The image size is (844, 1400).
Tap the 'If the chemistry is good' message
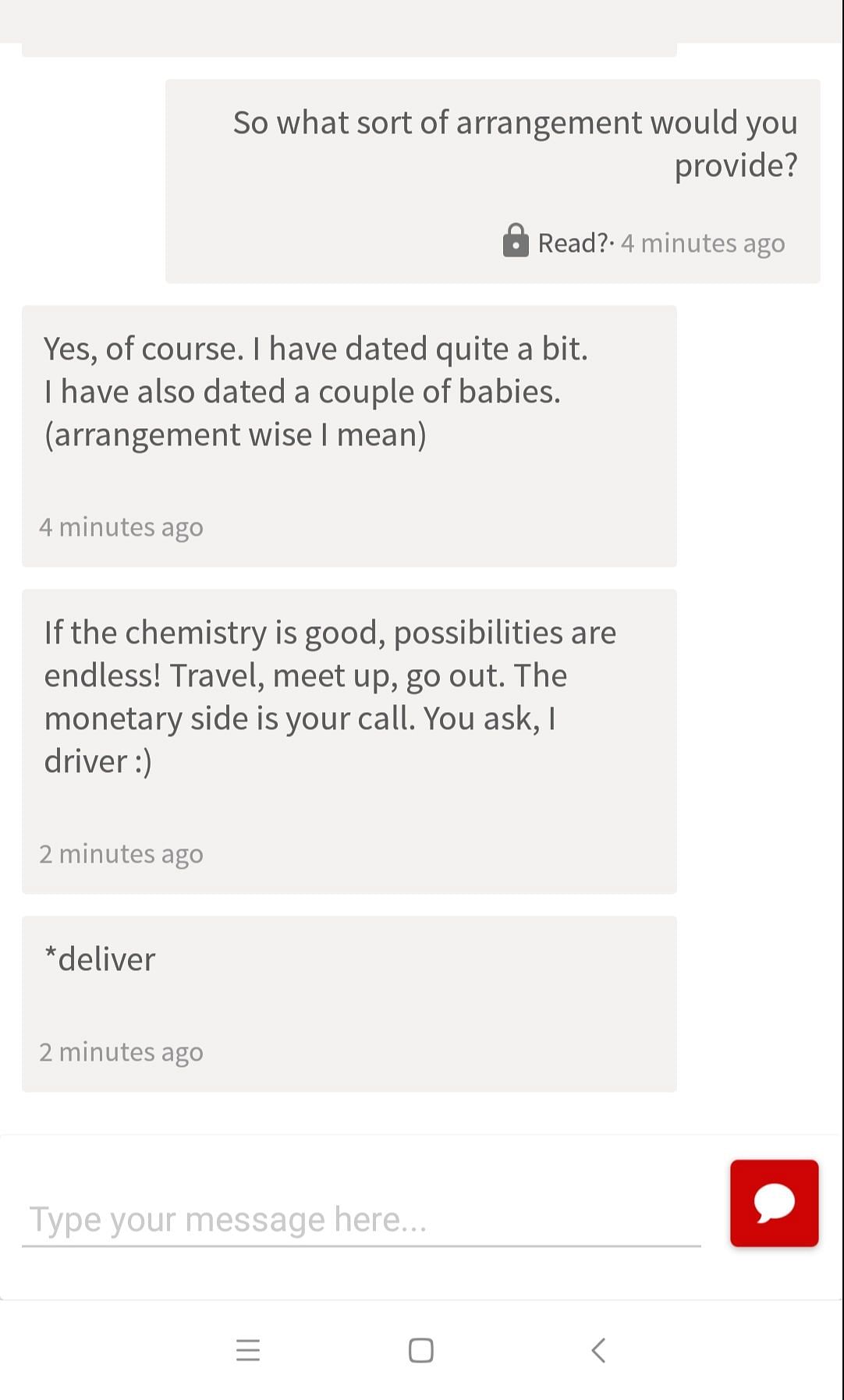tap(349, 741)
